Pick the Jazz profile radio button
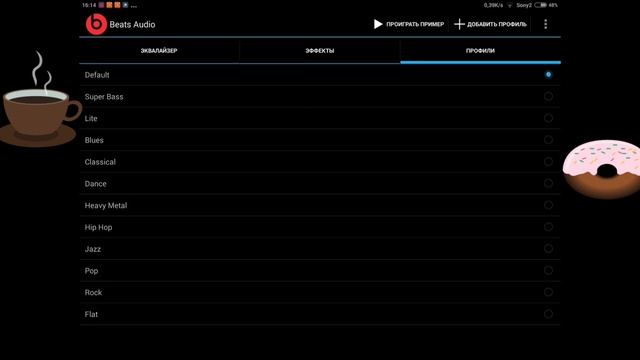This screenshot has height=360, width=640. click(548, 249)
